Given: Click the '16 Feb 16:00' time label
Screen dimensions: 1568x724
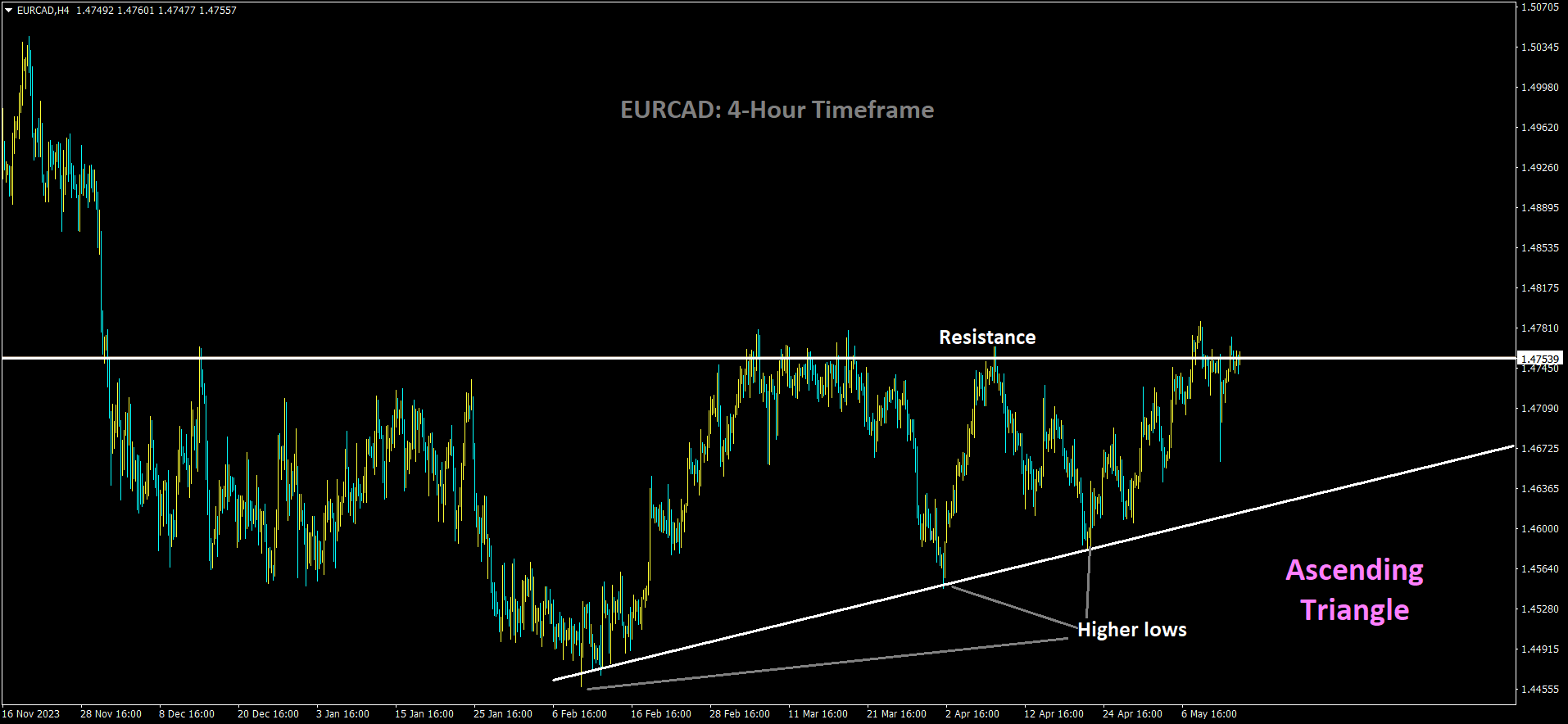Looking at the screenshot, I should click(x=660, y=713).
